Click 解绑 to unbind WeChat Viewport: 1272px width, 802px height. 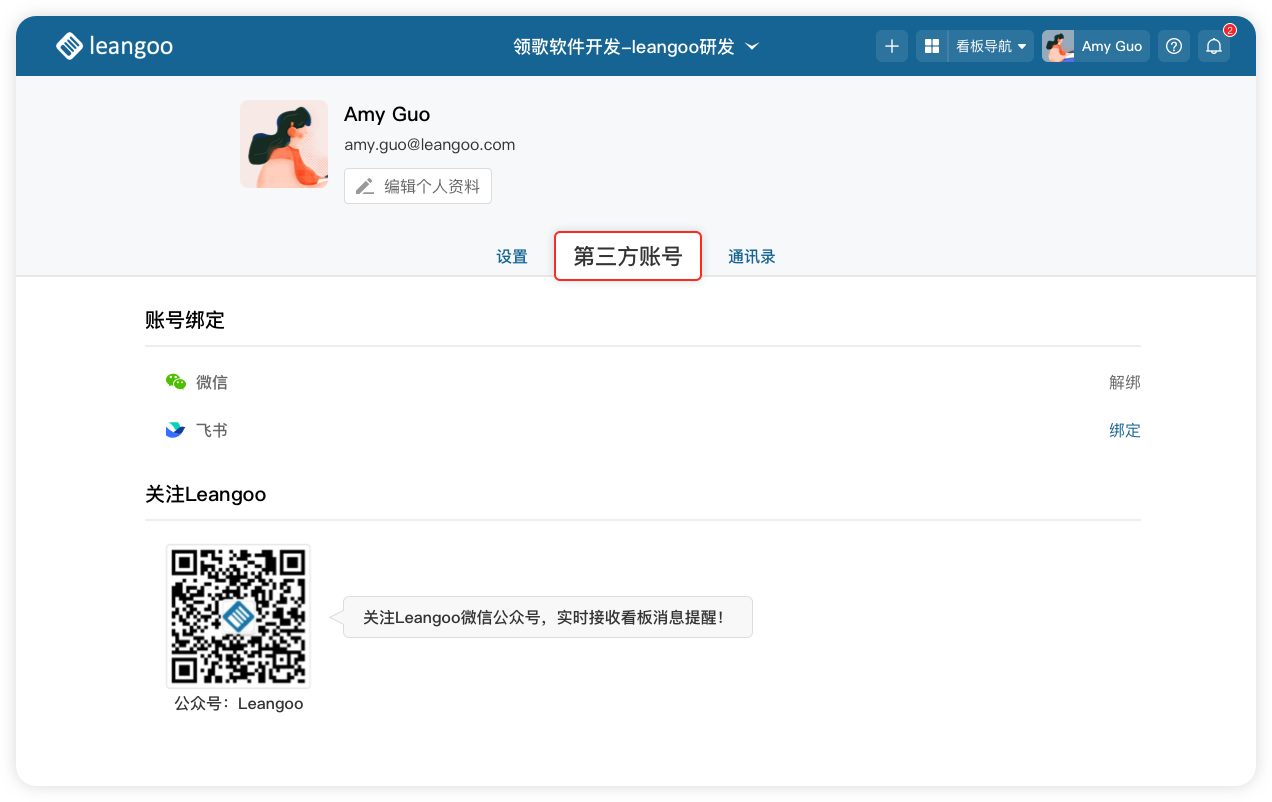pyautogui.click(x=1124, y=382)
